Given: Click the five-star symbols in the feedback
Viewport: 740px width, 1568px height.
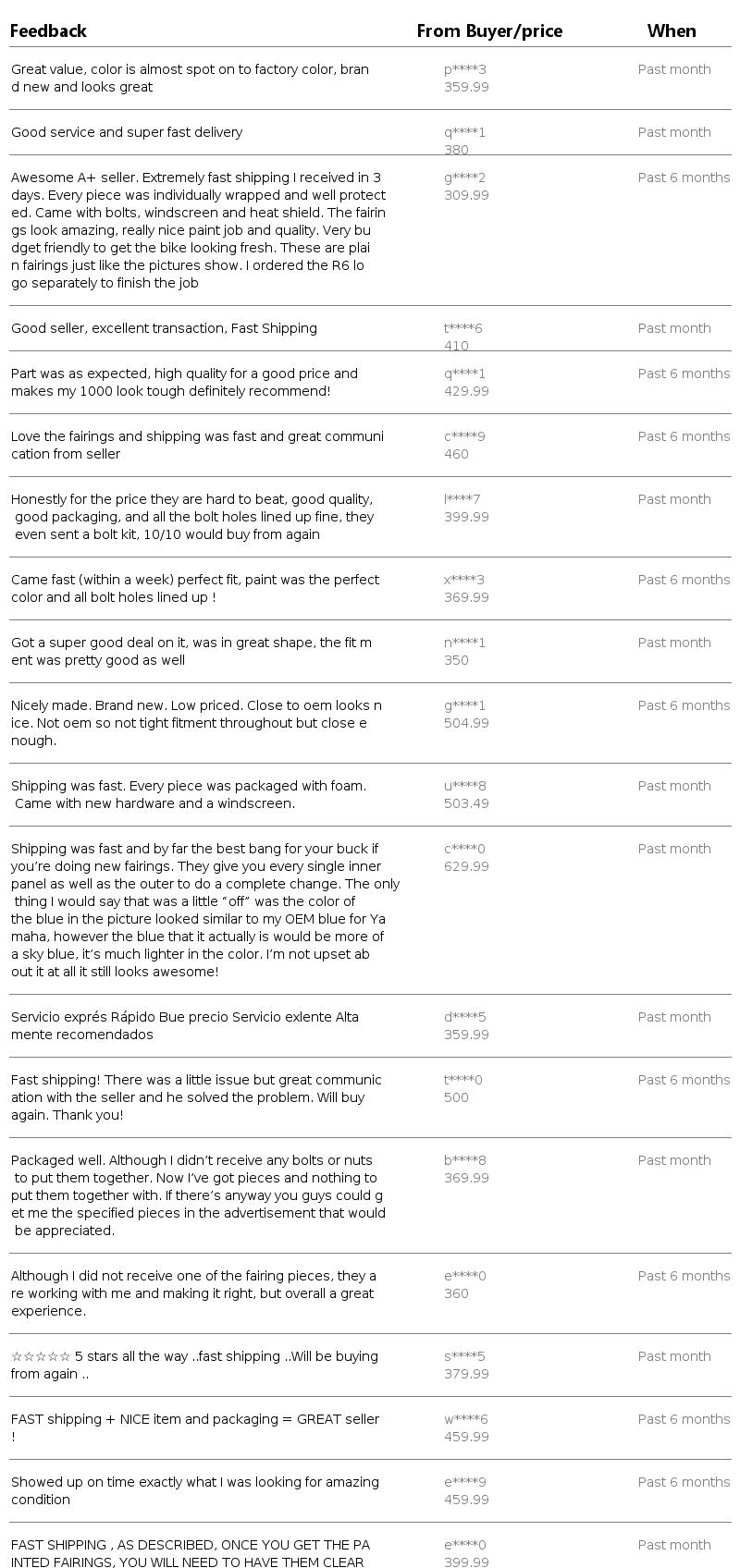Looking at the screenshot, I should pyautogui.click(x=41, y=1356).
